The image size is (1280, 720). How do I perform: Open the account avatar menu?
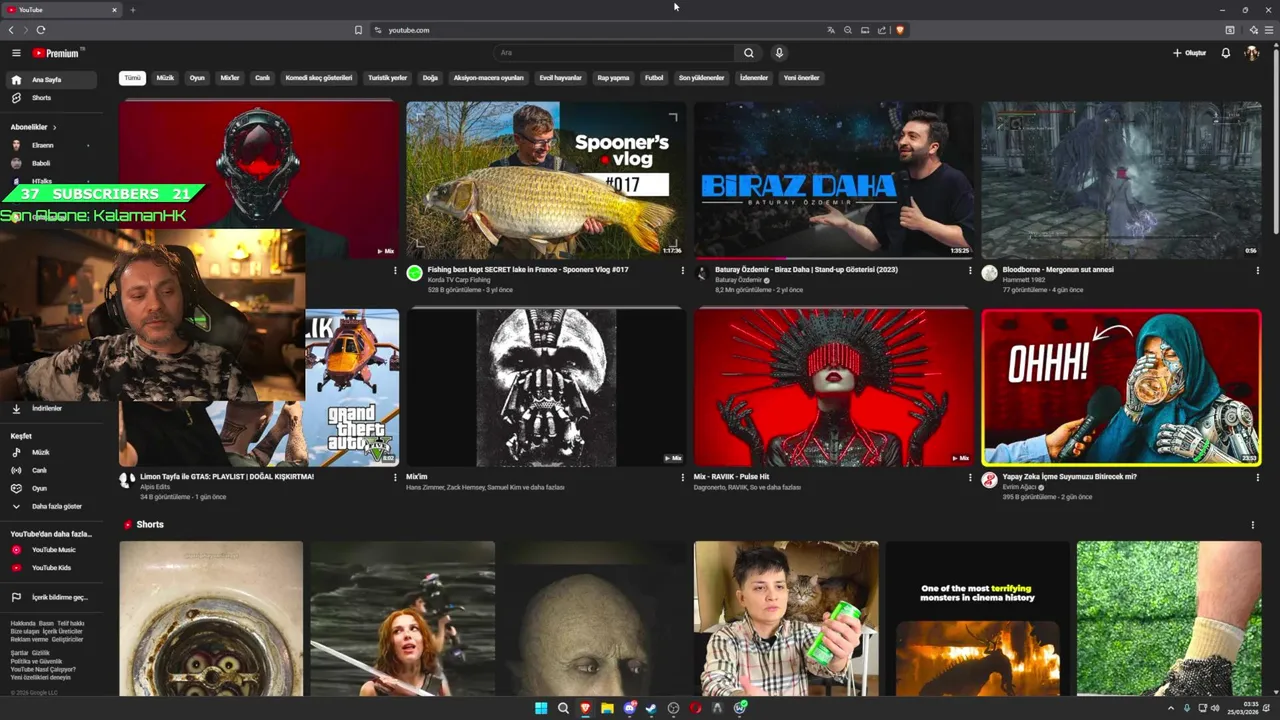click(1251, 53)
